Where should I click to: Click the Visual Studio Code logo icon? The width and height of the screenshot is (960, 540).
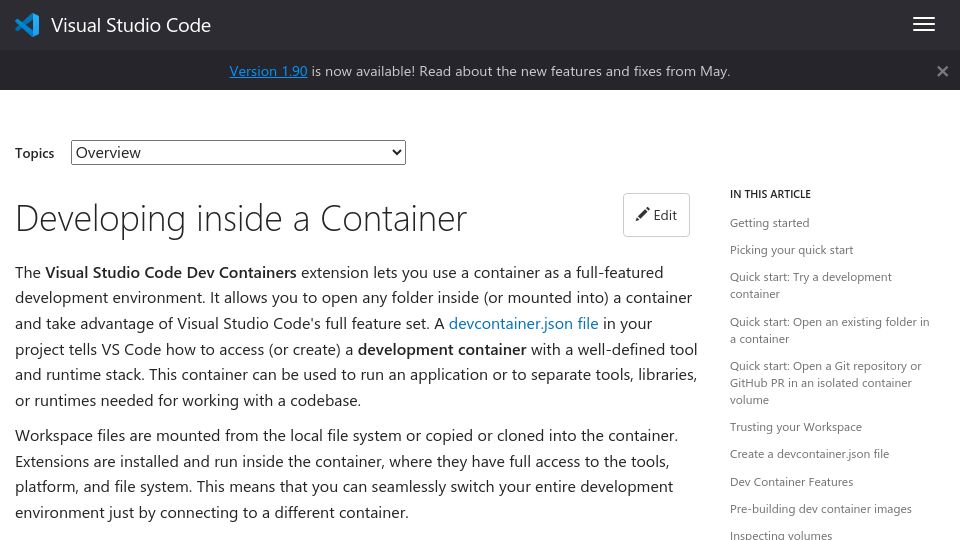click(x=27, y=25)
